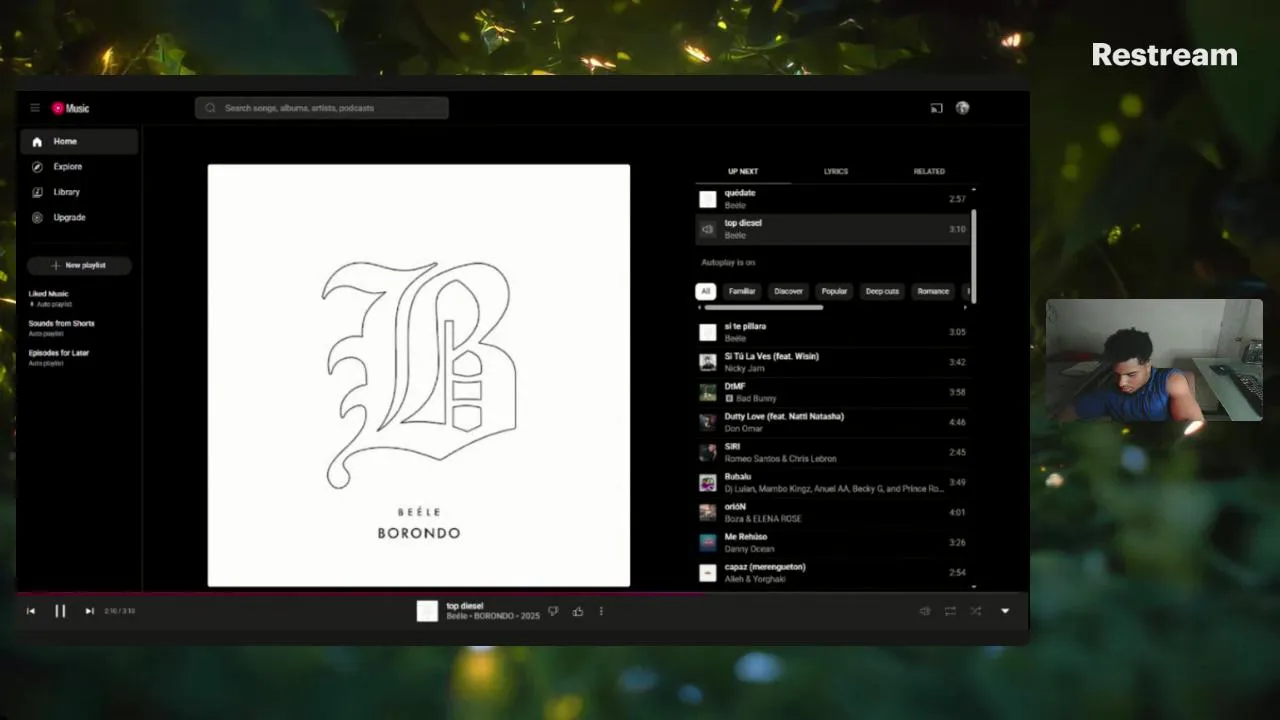Select the Romance filter chip

tap(933, 291)
